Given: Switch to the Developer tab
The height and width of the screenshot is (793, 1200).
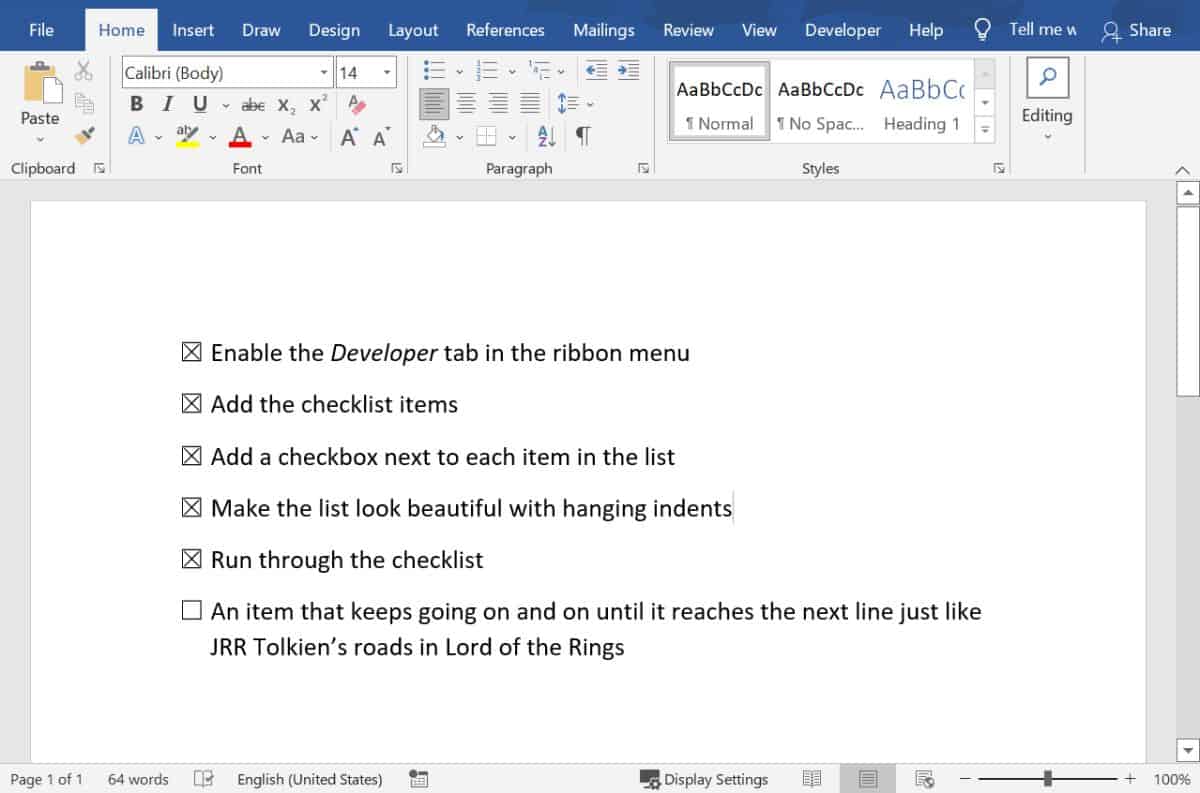Looking at the screenshot, I should click(x=842, y=30).
